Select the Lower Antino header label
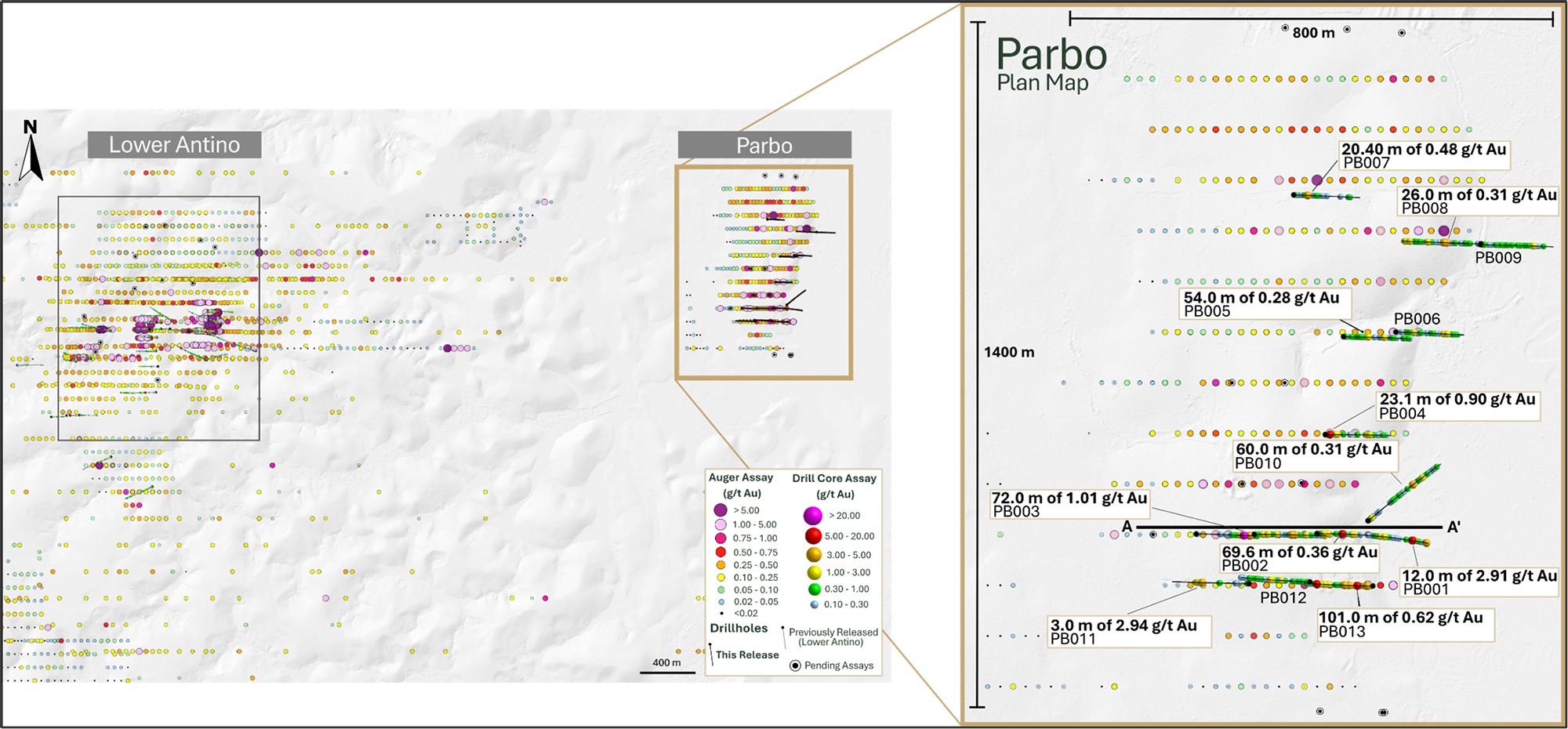The height and width of the screenshot is (729, 1568). pyautogui.click(x=174, y=145)
